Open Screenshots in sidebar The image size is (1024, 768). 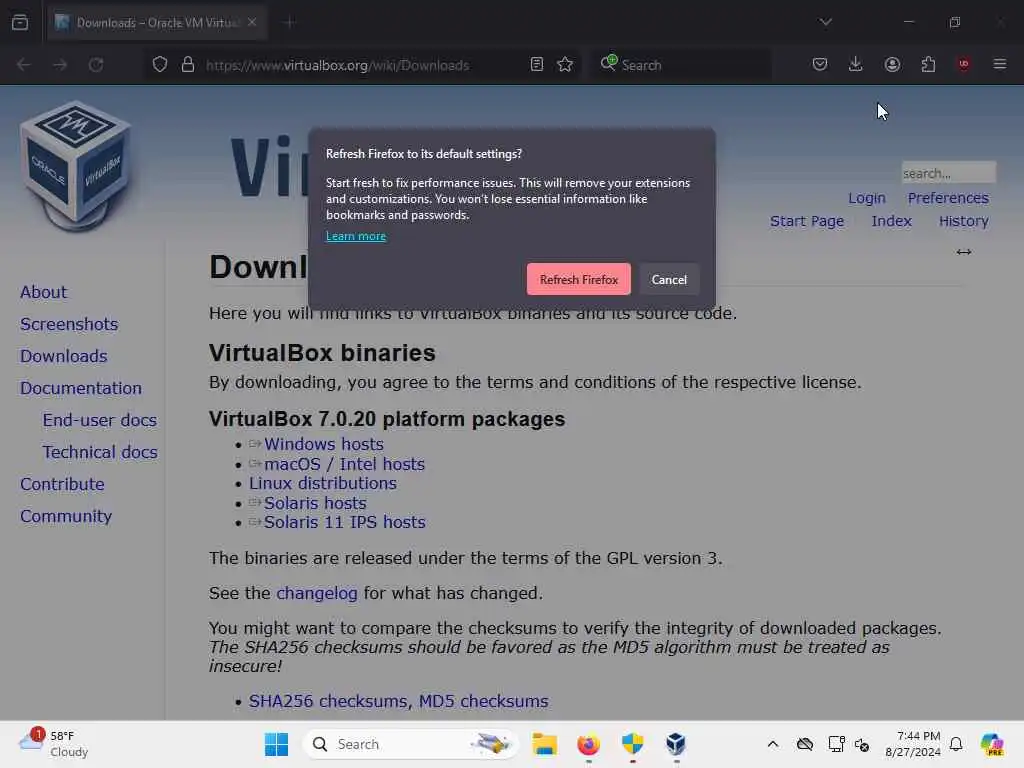point(69,324)
